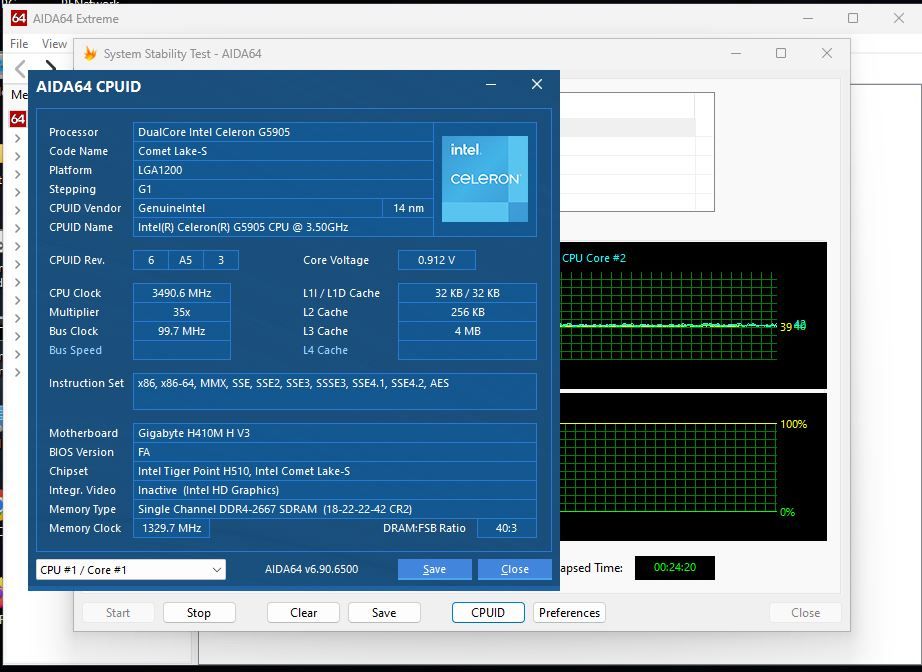The image size is (922, 672).
Task: Click the AIDA64 v6.90.6500 version text
Action: 312,569
